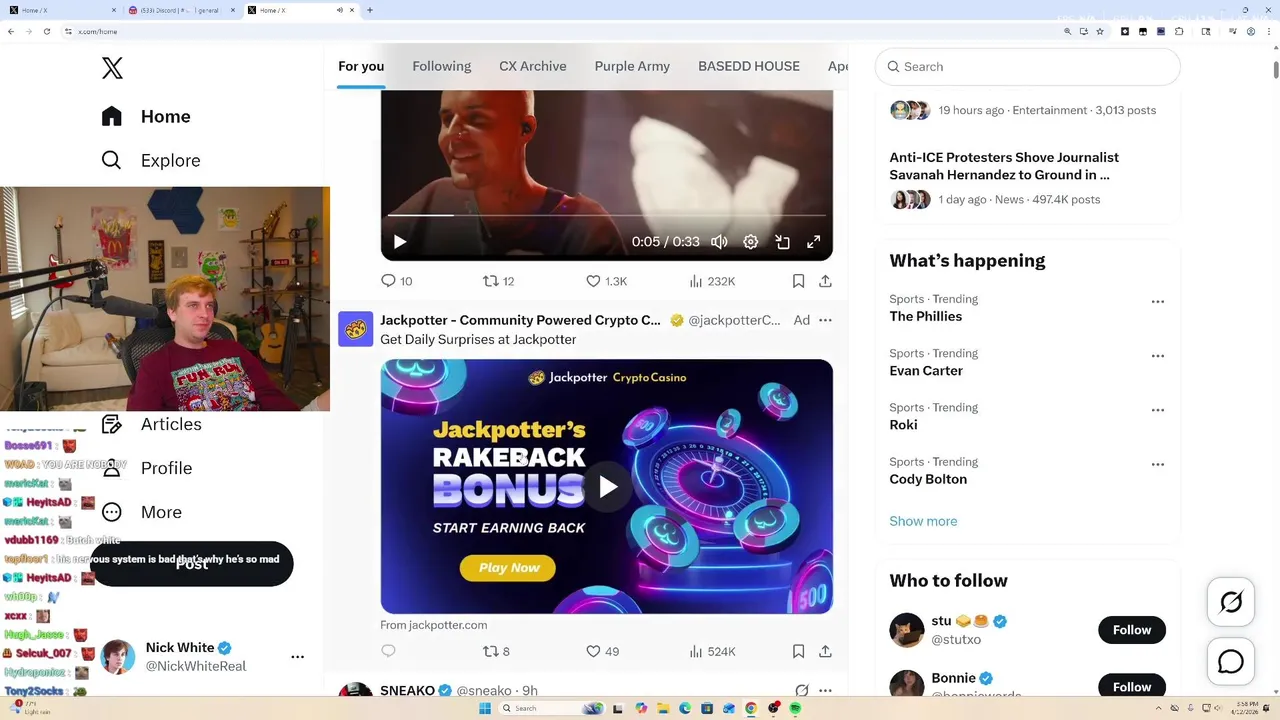Open stu profile avatar

907,630
